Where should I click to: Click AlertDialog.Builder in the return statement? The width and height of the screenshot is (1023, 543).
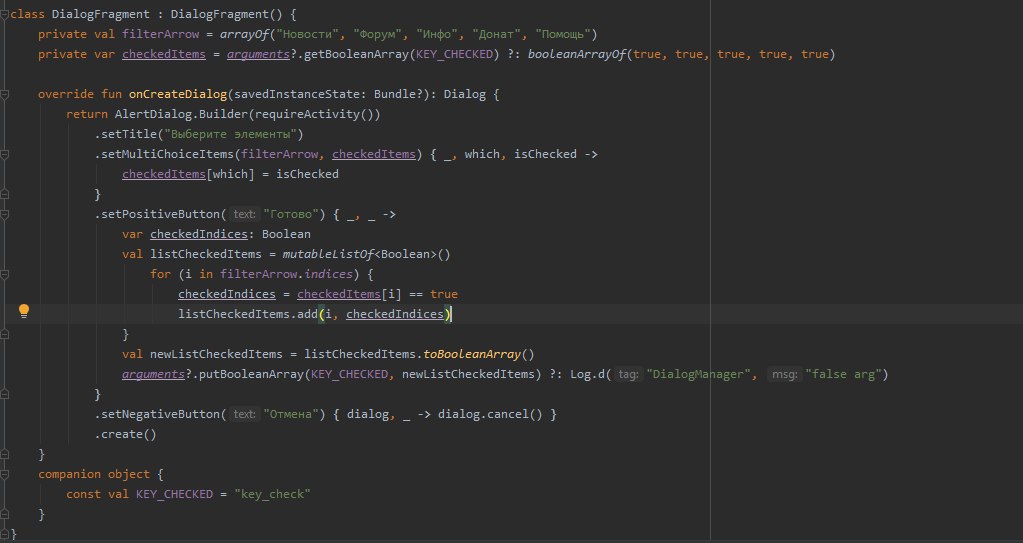point(181,114)
